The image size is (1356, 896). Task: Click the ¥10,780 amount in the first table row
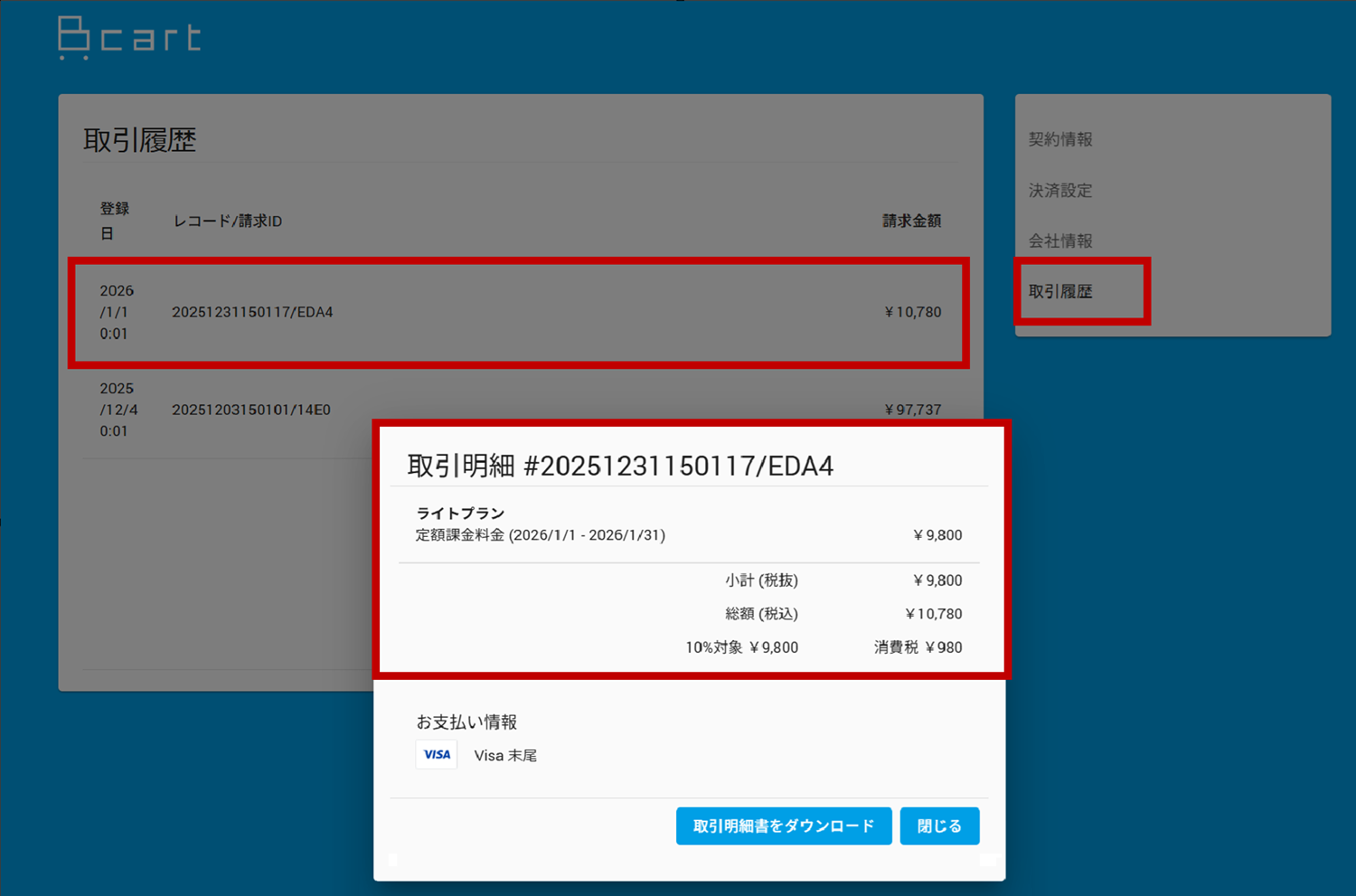tap(912, 312)
